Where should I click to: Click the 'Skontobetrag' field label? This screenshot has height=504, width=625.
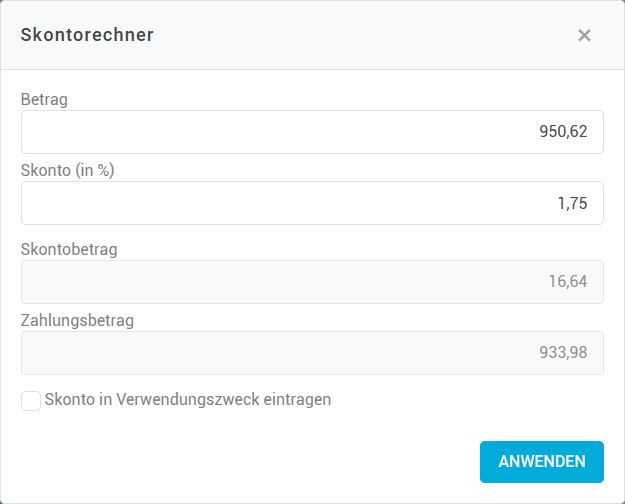pos(69,249)
